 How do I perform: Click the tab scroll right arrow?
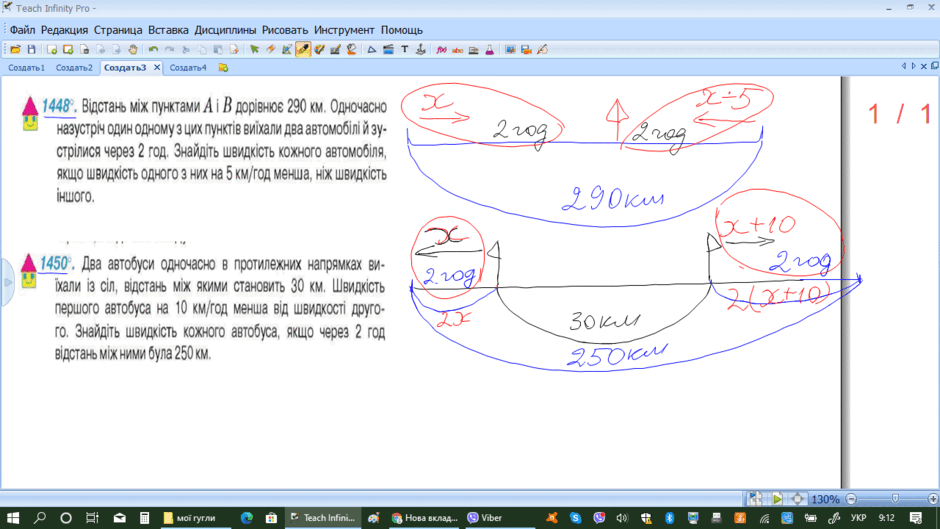(x=913, y=66)
